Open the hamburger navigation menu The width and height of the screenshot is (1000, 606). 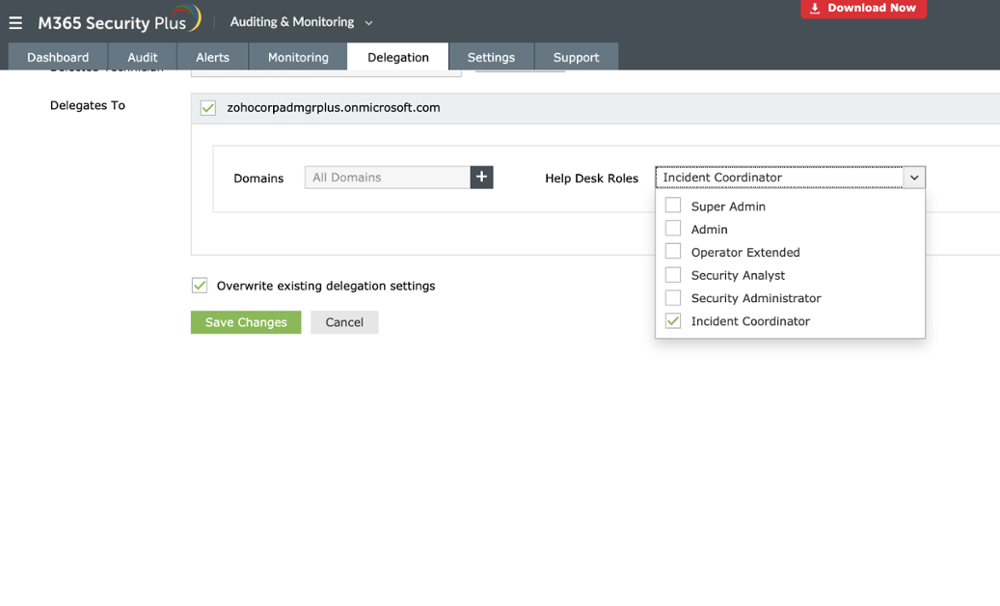pos(15,23)
